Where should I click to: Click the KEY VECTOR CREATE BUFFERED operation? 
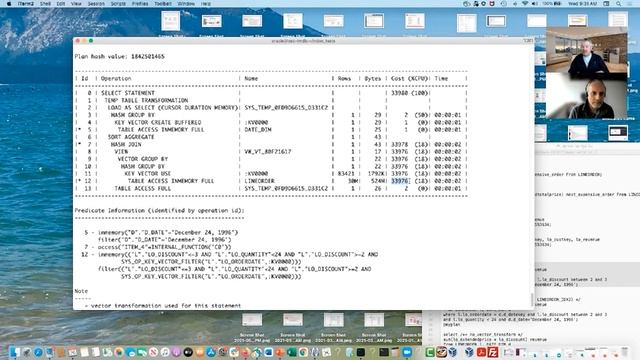tap(158, 122)
